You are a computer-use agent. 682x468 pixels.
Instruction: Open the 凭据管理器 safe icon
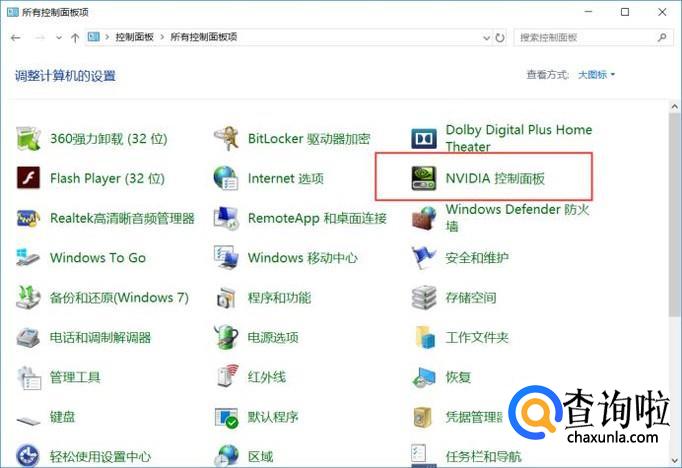click(x=423, y=417)
